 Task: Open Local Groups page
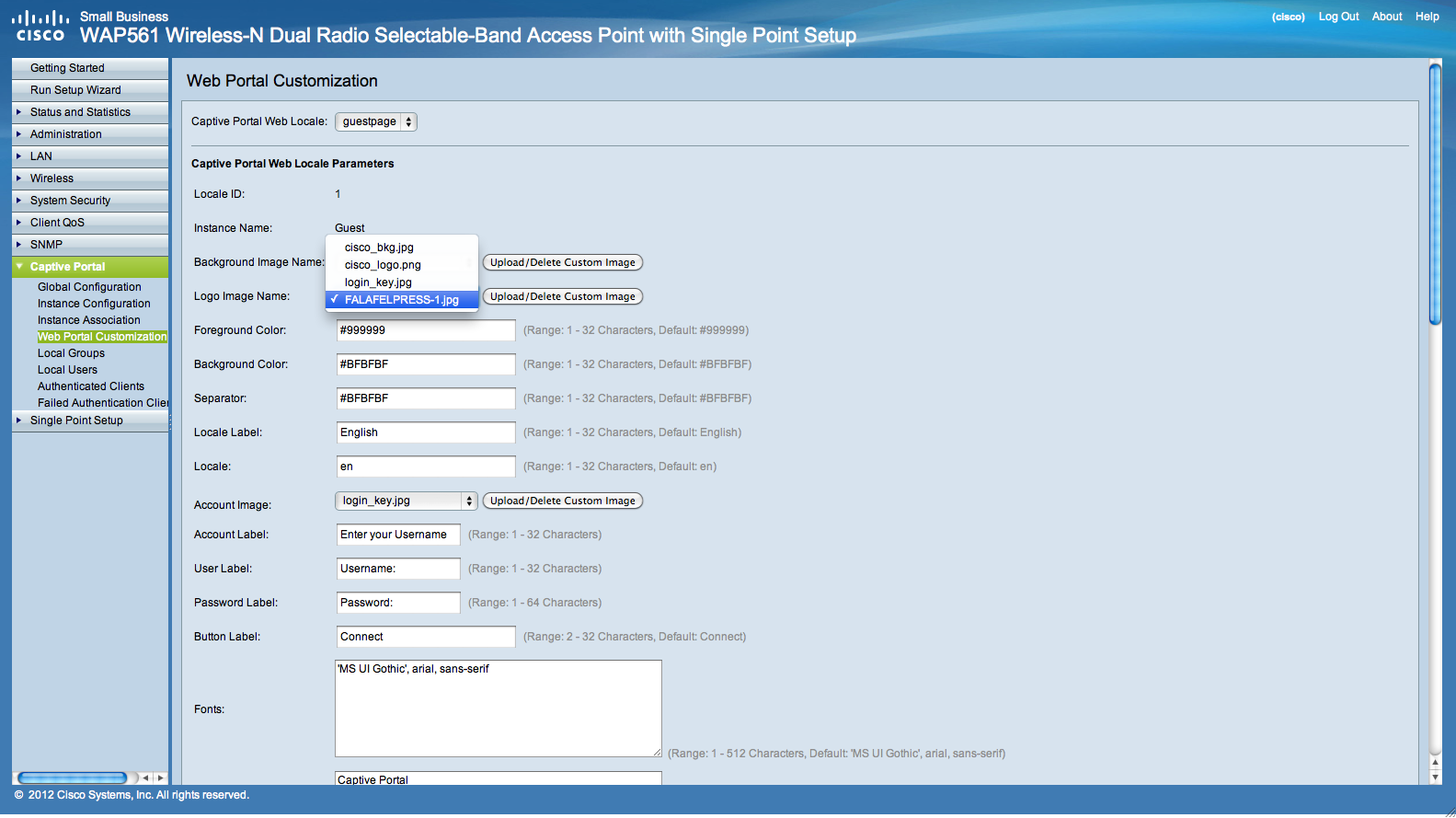[x=71, y=353]
